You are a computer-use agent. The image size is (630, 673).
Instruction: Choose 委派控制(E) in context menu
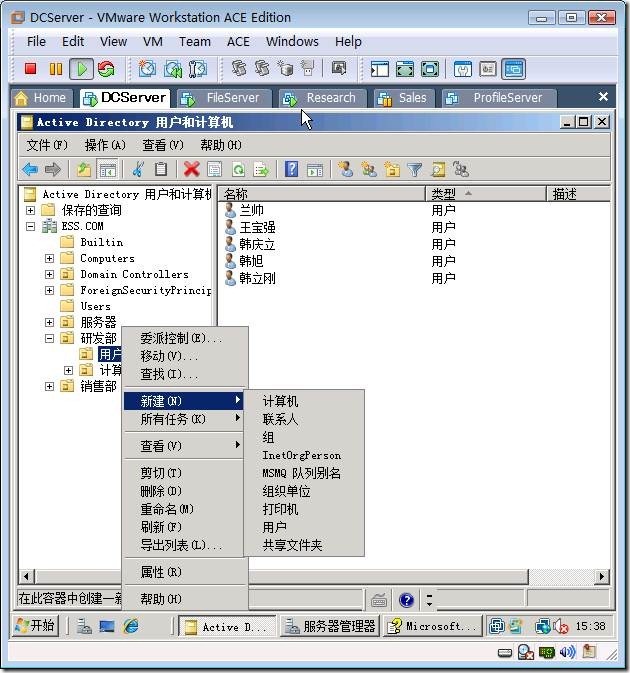[x=185, y=339]
